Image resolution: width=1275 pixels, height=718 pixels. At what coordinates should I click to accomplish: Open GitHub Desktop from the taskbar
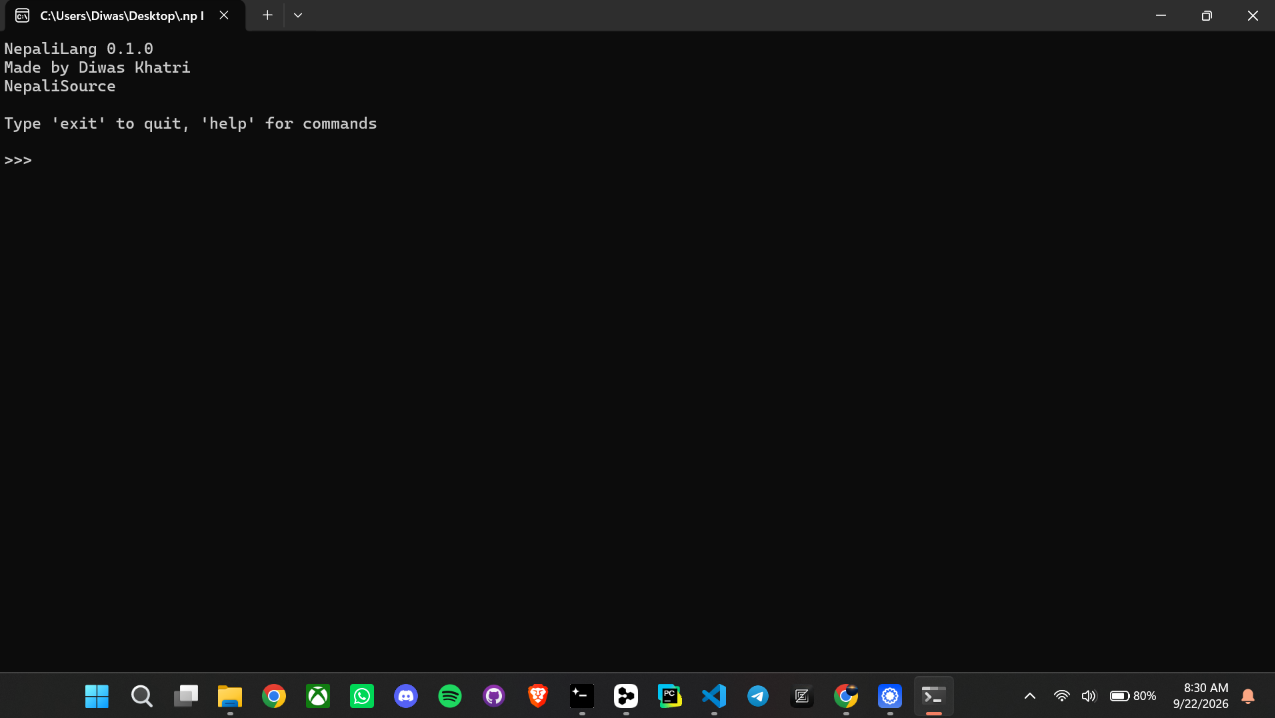click(494, 696)
